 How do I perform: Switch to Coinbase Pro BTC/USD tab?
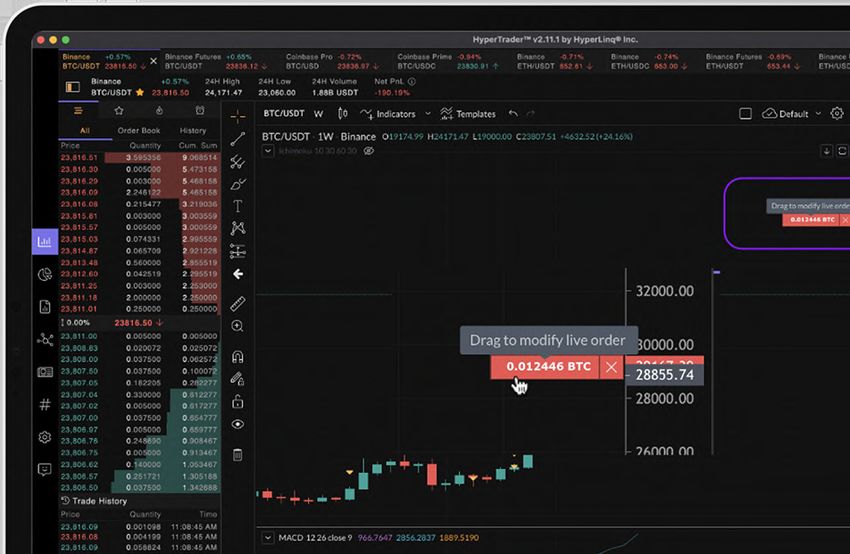coord(332,61)
